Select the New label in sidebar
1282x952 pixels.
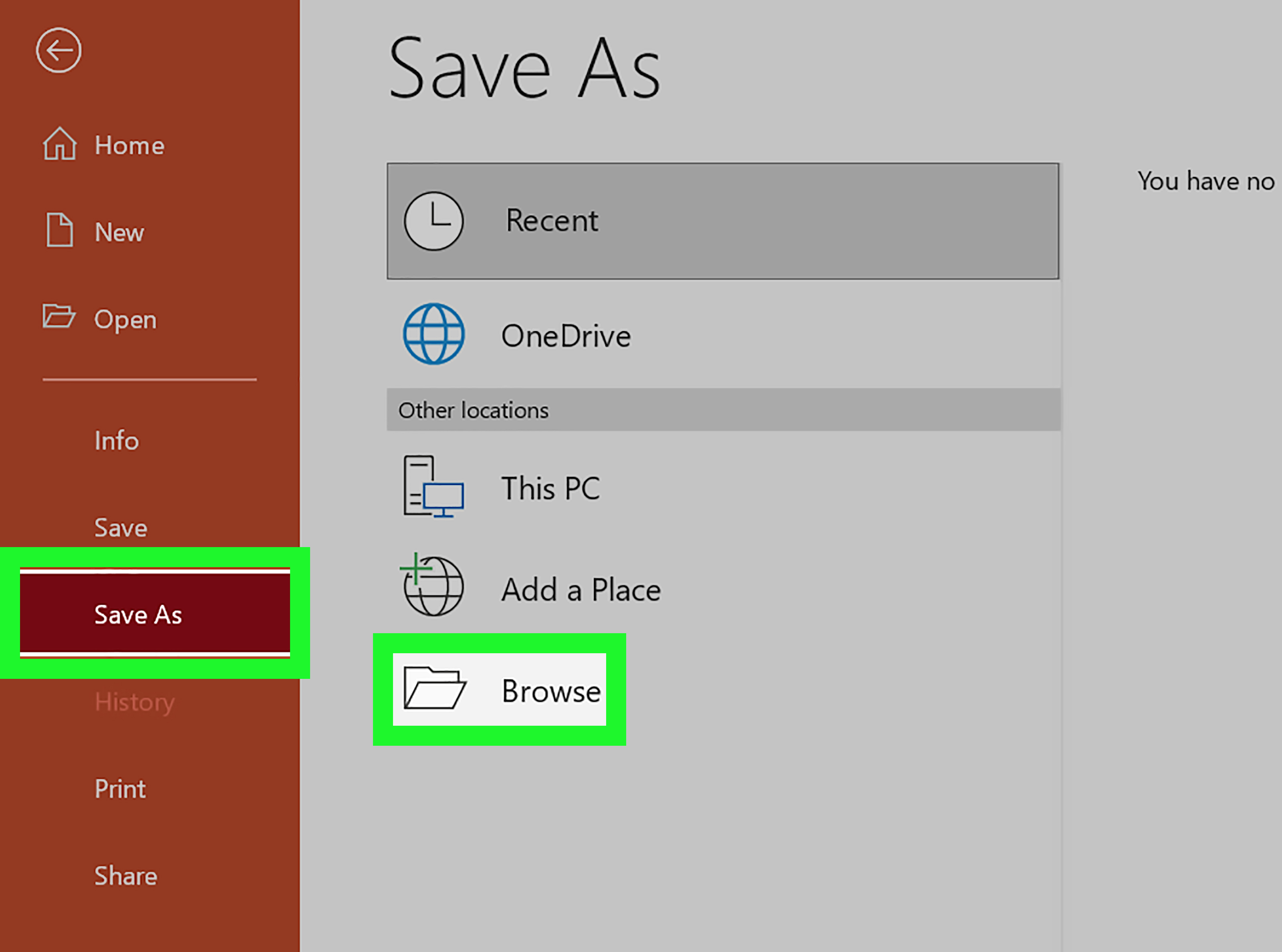pos(119,232)
